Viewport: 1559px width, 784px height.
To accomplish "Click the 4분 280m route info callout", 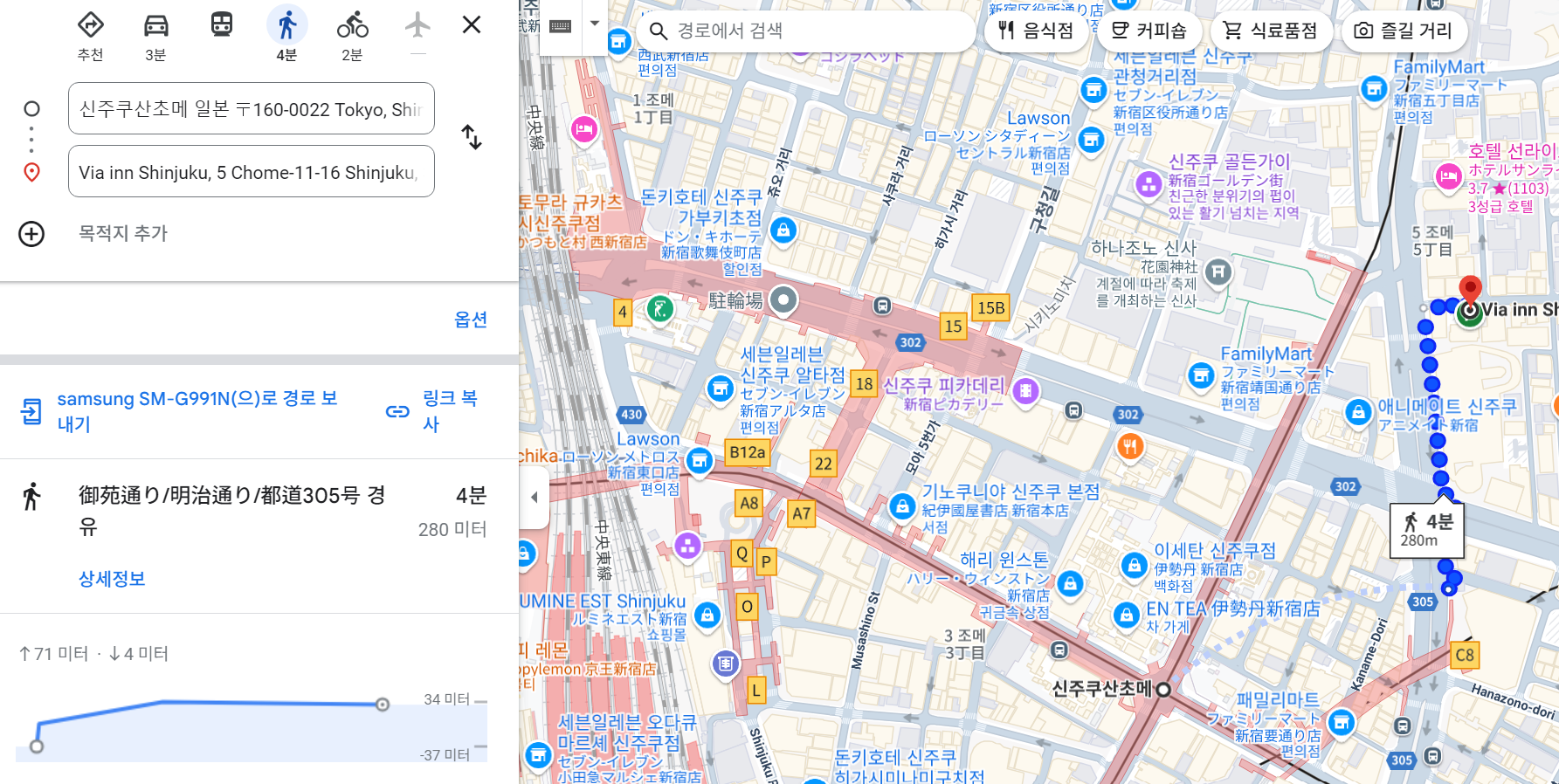I will (1426, 530).
